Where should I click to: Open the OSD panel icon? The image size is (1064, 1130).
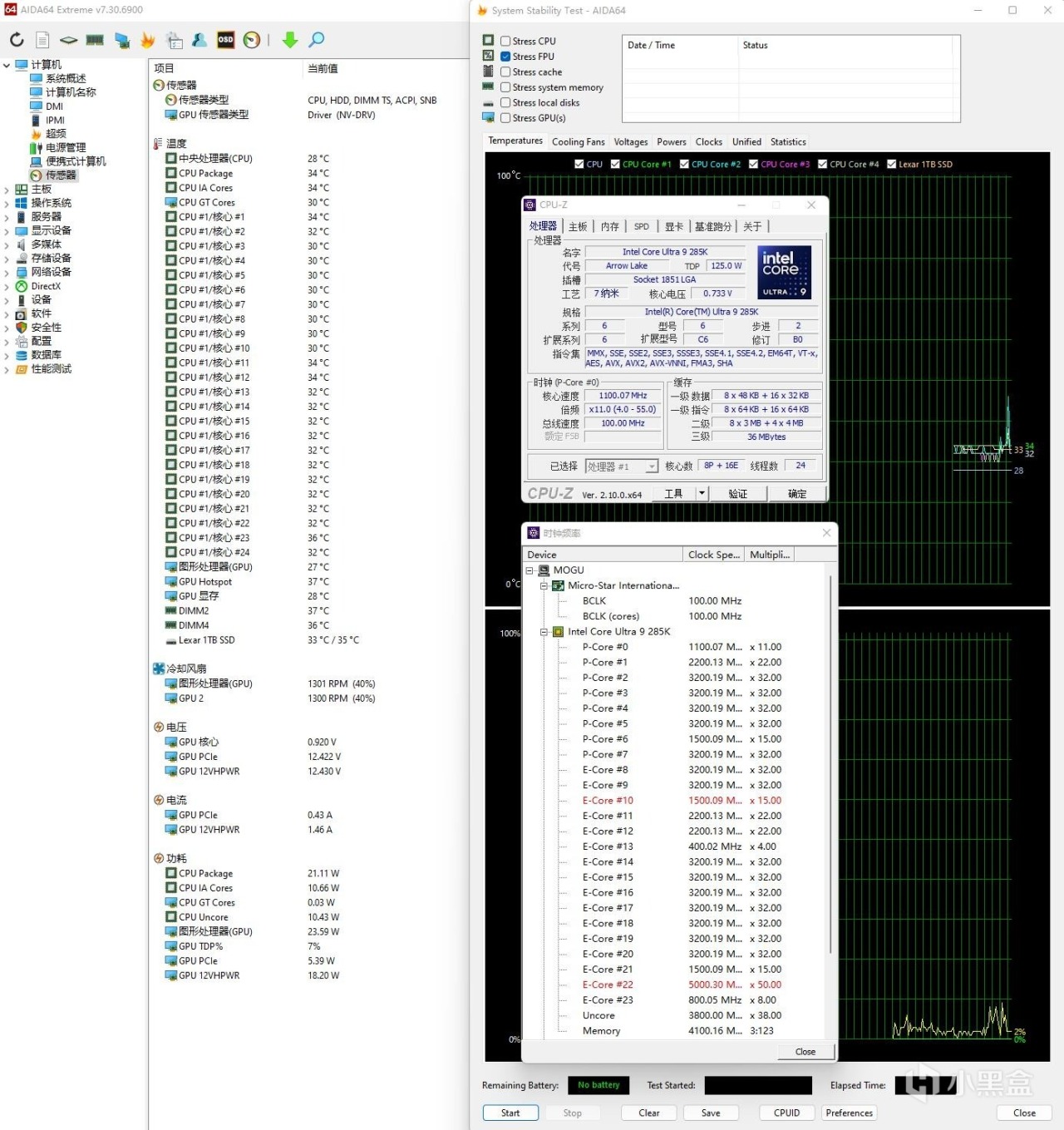225,40
